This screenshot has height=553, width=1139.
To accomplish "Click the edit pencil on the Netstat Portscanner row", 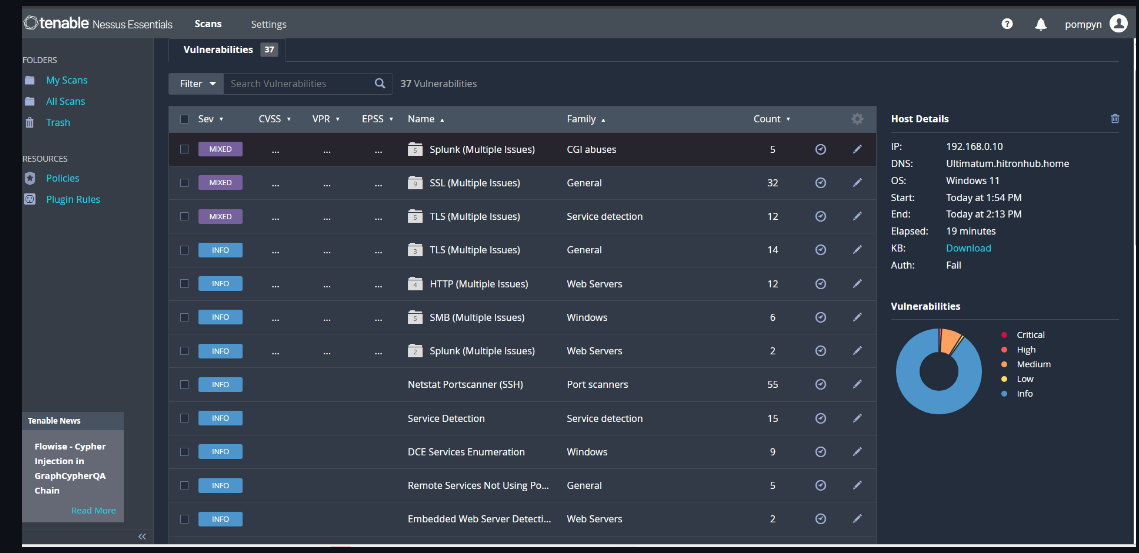I will coord(857,384).
